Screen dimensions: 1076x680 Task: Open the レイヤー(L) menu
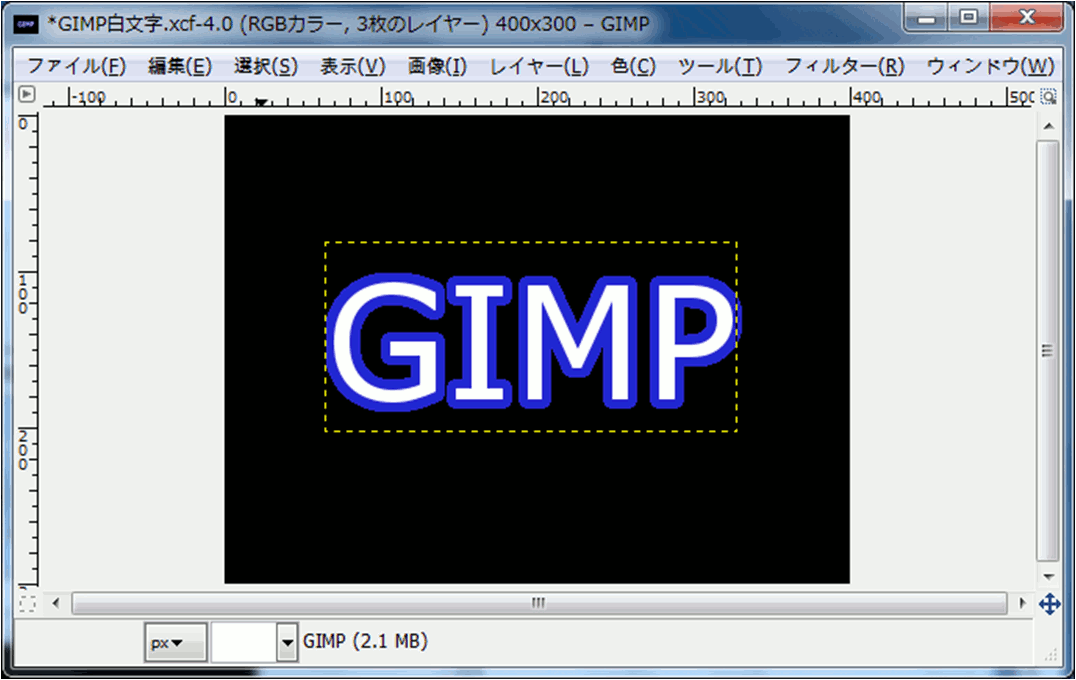[x=539, y=67]
